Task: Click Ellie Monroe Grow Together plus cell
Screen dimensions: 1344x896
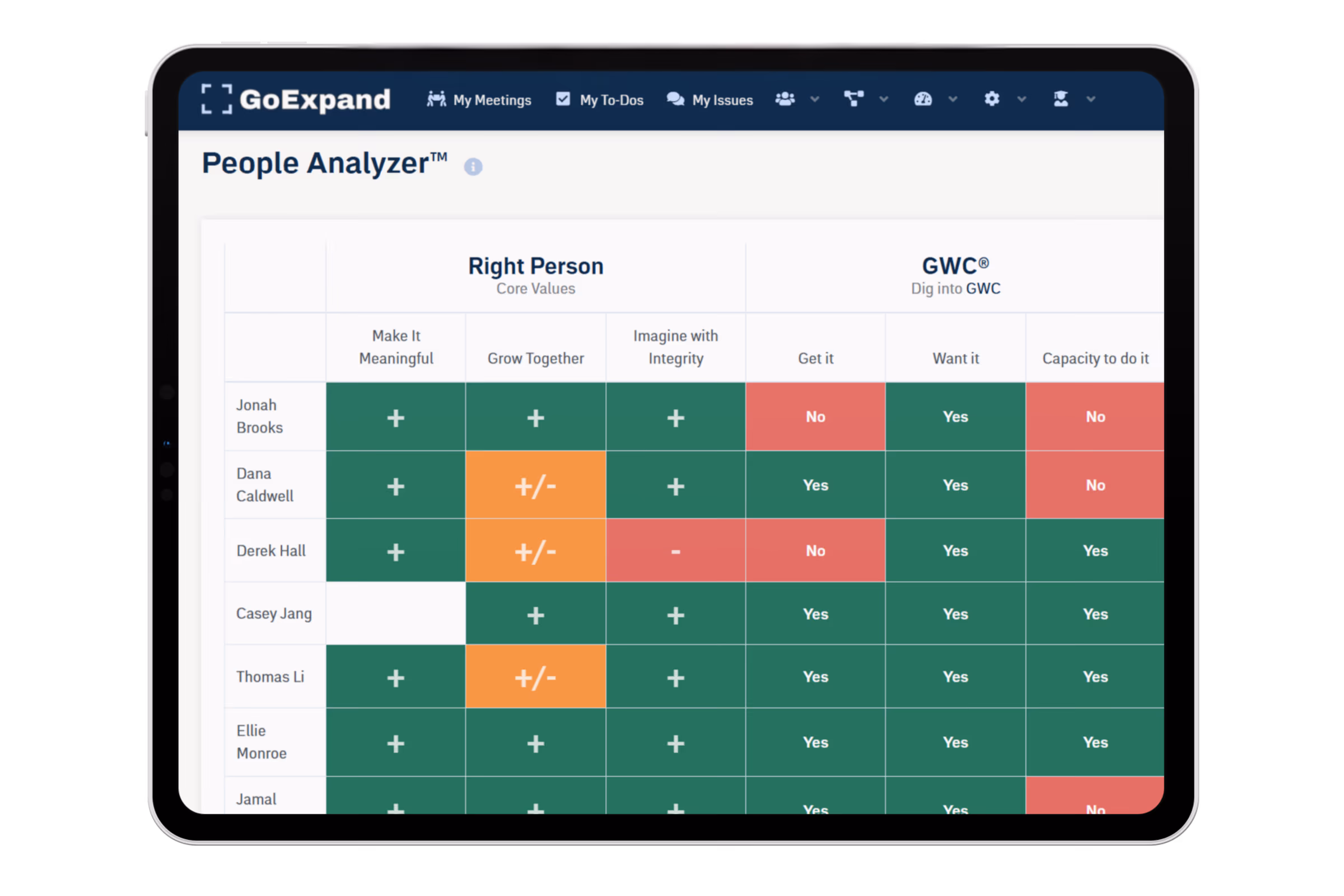Action: [535, 743]
